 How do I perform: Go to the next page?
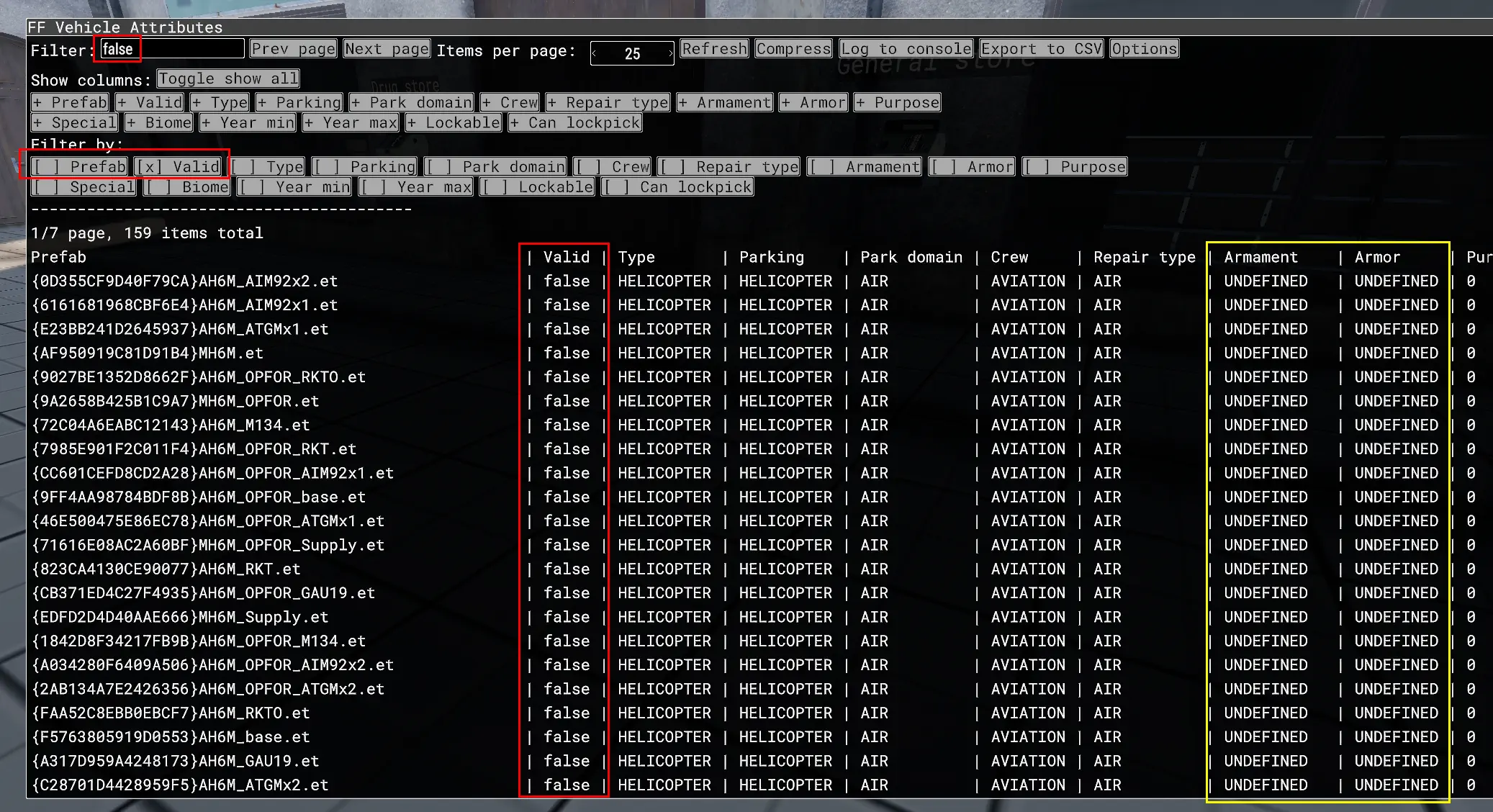pos(387,48)
